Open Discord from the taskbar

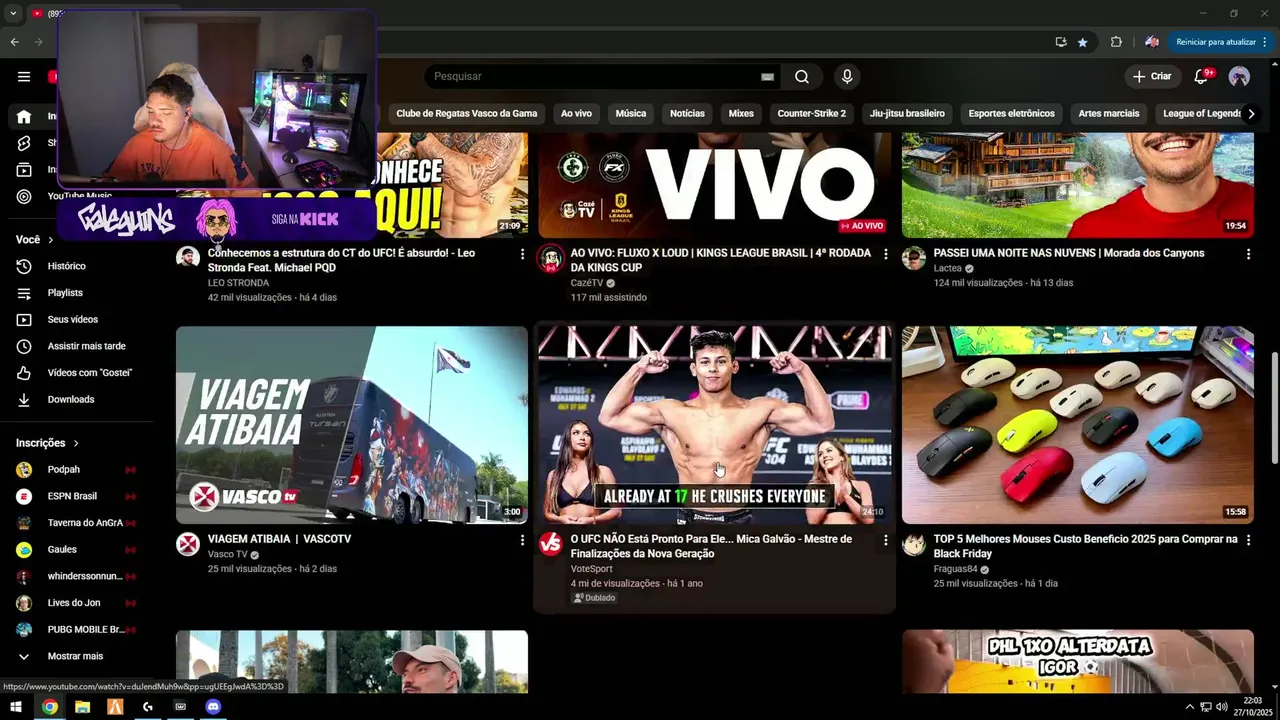tap(213, 707)
